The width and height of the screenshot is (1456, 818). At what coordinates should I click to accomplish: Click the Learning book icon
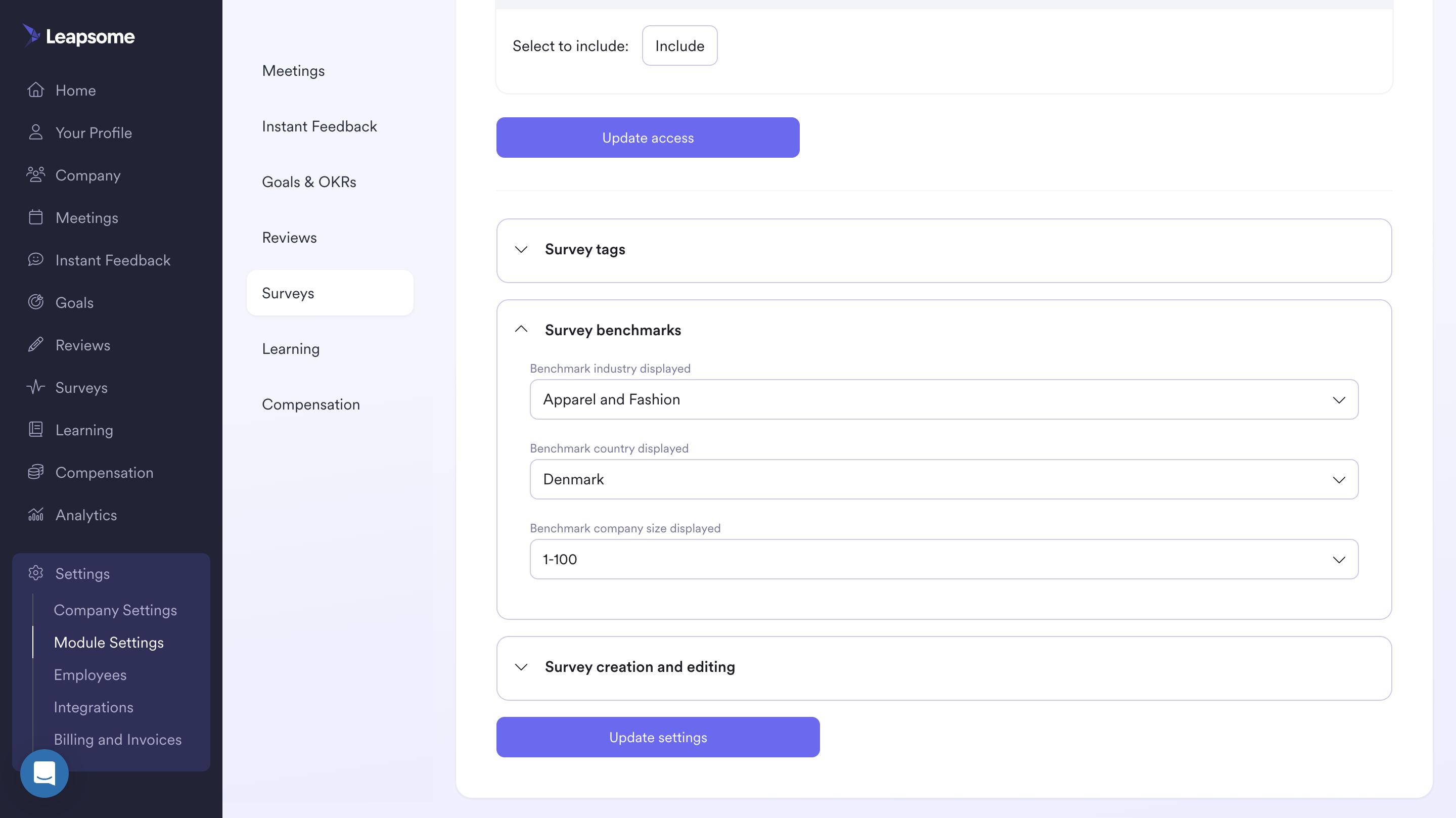pos(35,429)
